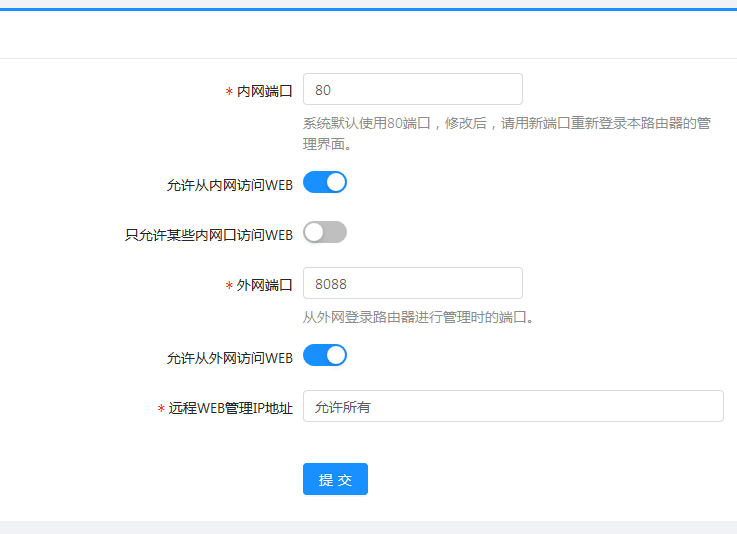
Task: Click the hint text 从外网登录路由器进行管理时的端口
Action: pos(420,318)
